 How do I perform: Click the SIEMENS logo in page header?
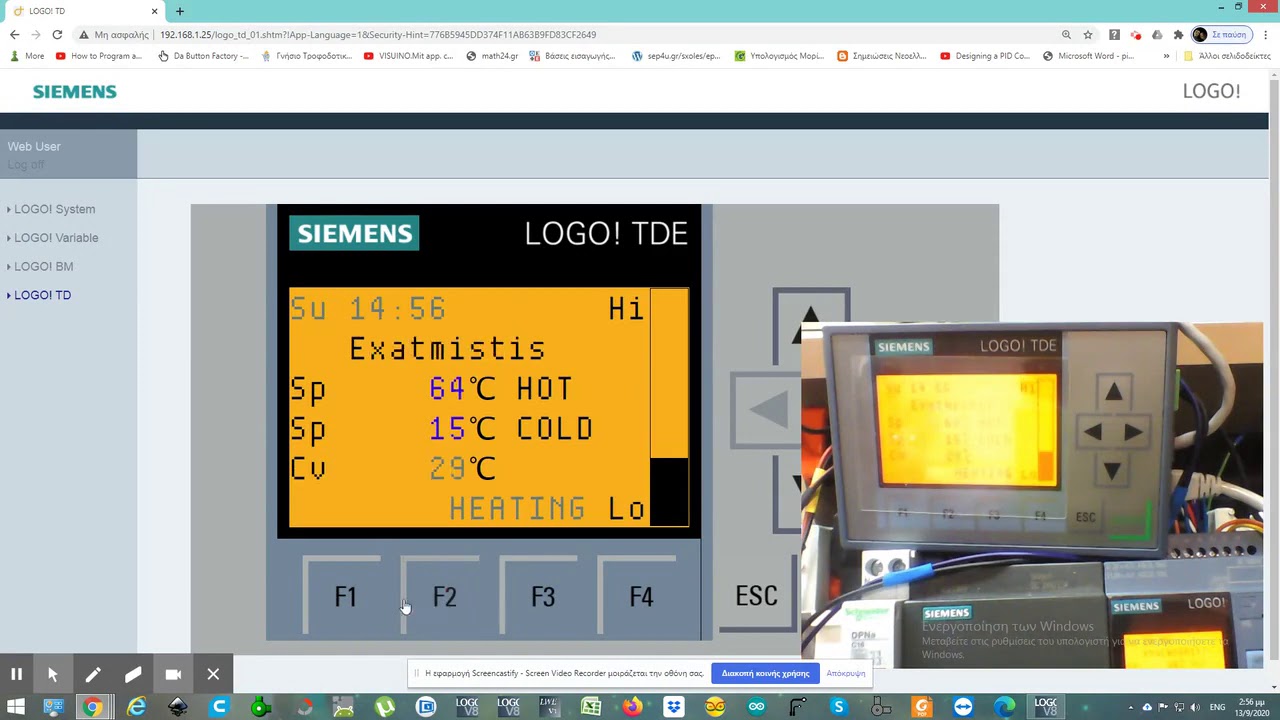coord(75,91)
